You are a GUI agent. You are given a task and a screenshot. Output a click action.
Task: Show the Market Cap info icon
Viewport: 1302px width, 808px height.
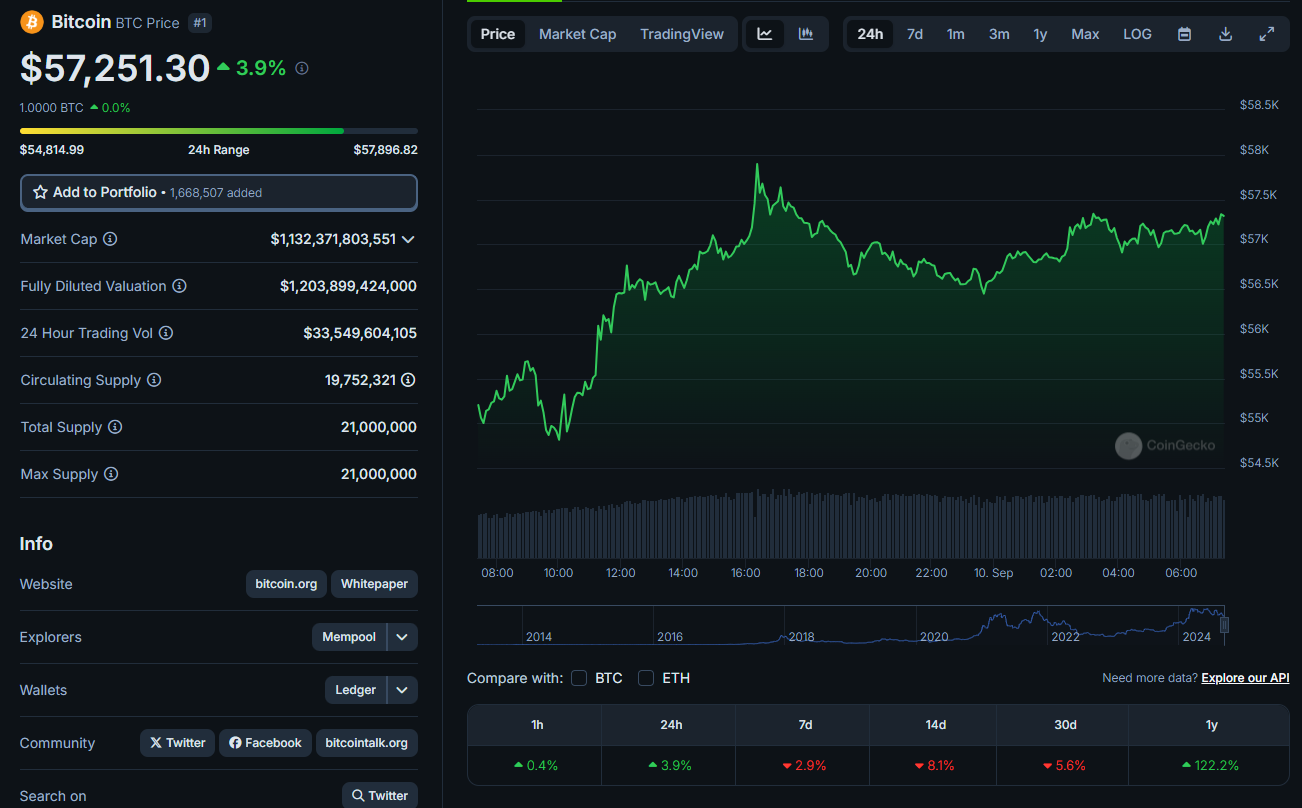[x=110, y=239]
